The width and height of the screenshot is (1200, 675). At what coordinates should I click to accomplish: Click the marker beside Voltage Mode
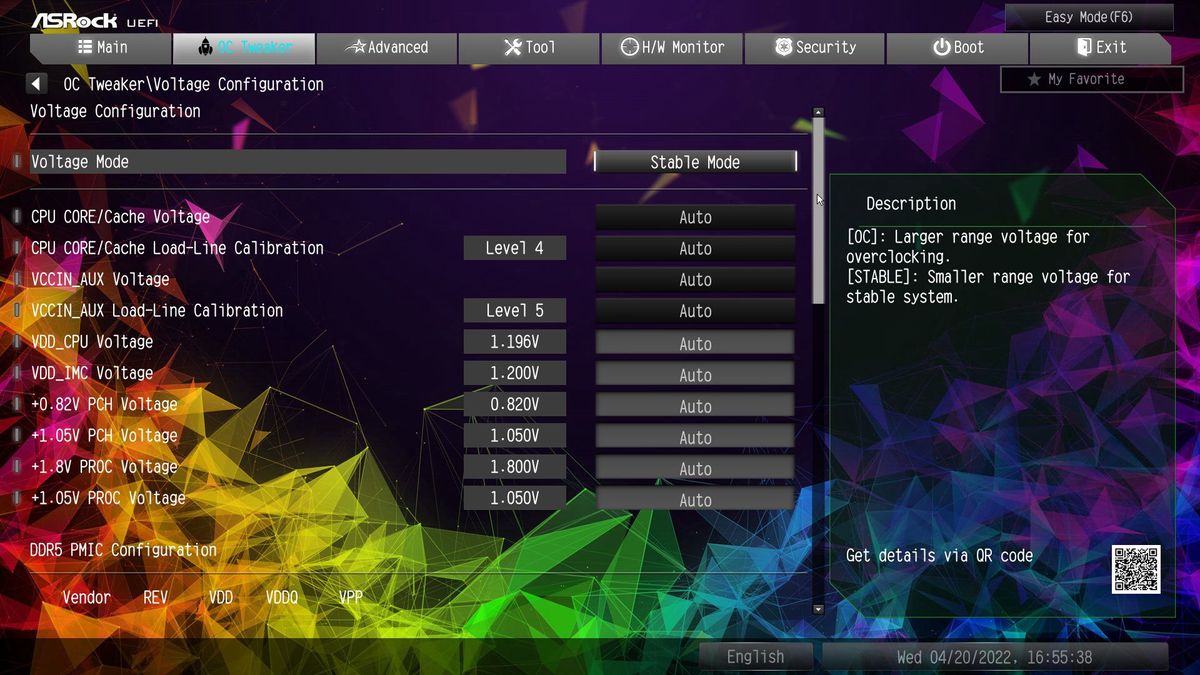[17, 162]
